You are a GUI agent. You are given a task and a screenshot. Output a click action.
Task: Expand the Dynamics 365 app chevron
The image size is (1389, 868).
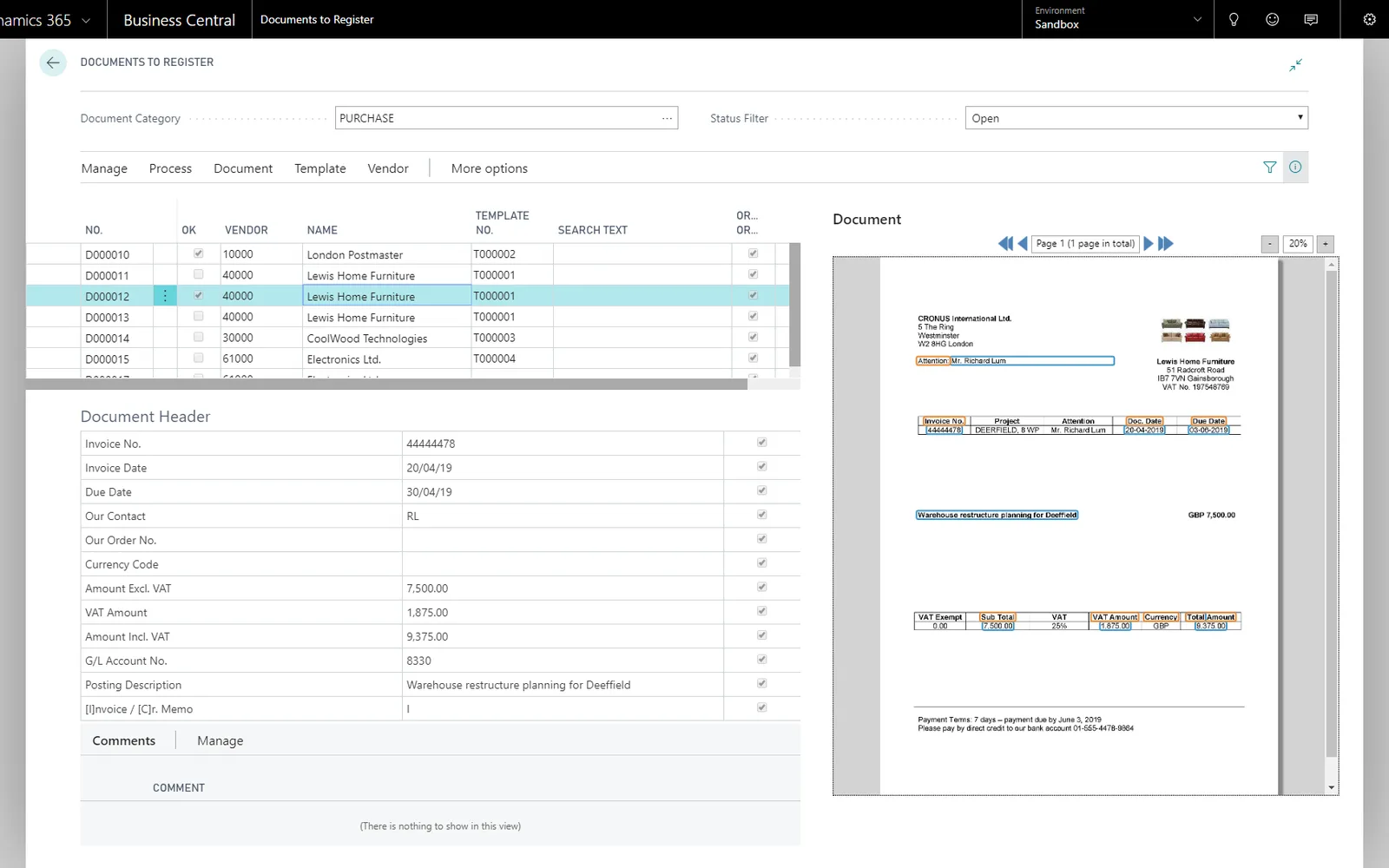[86, 20]
